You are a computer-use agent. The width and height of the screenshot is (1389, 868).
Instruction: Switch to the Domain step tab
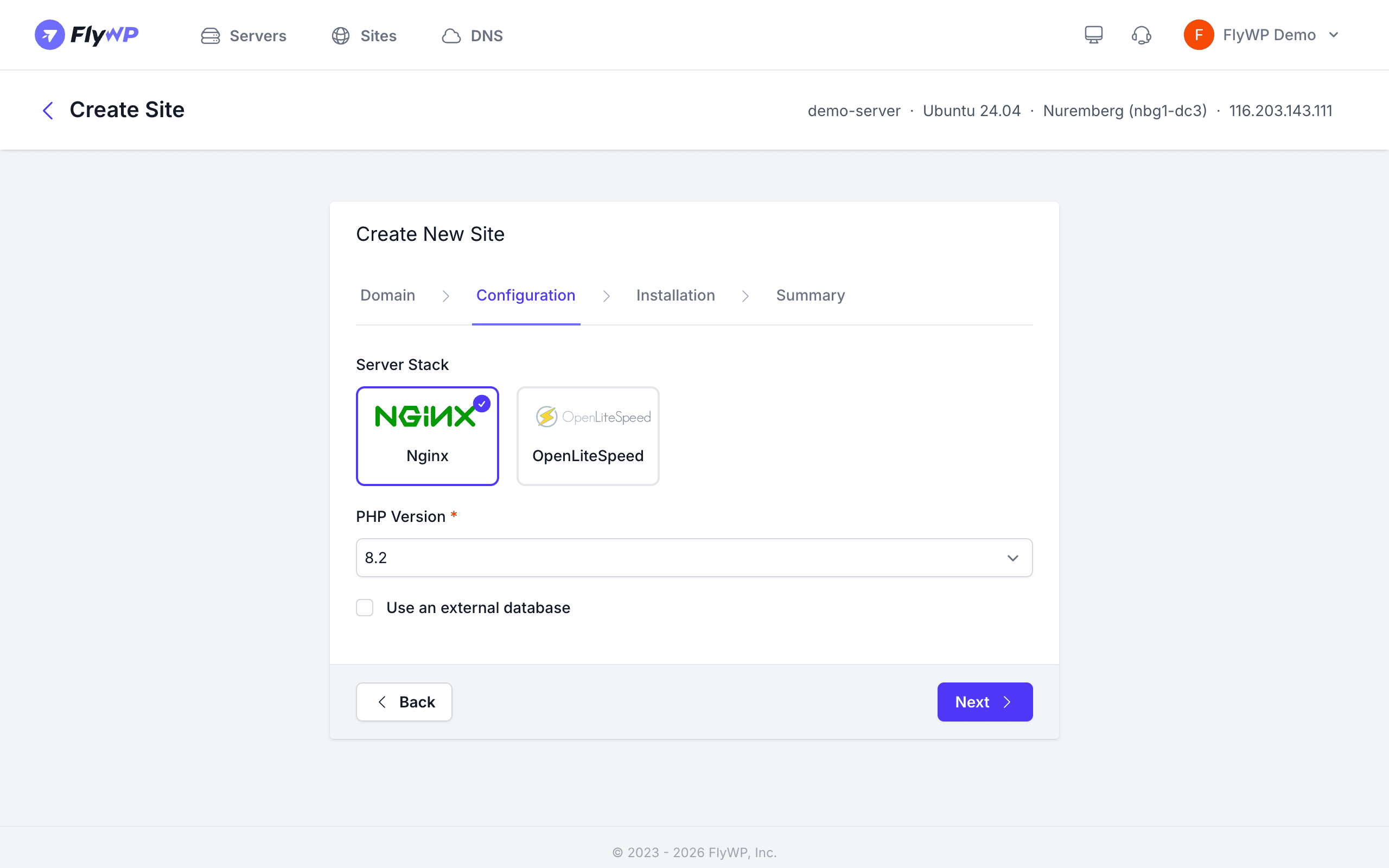(387, 295)
